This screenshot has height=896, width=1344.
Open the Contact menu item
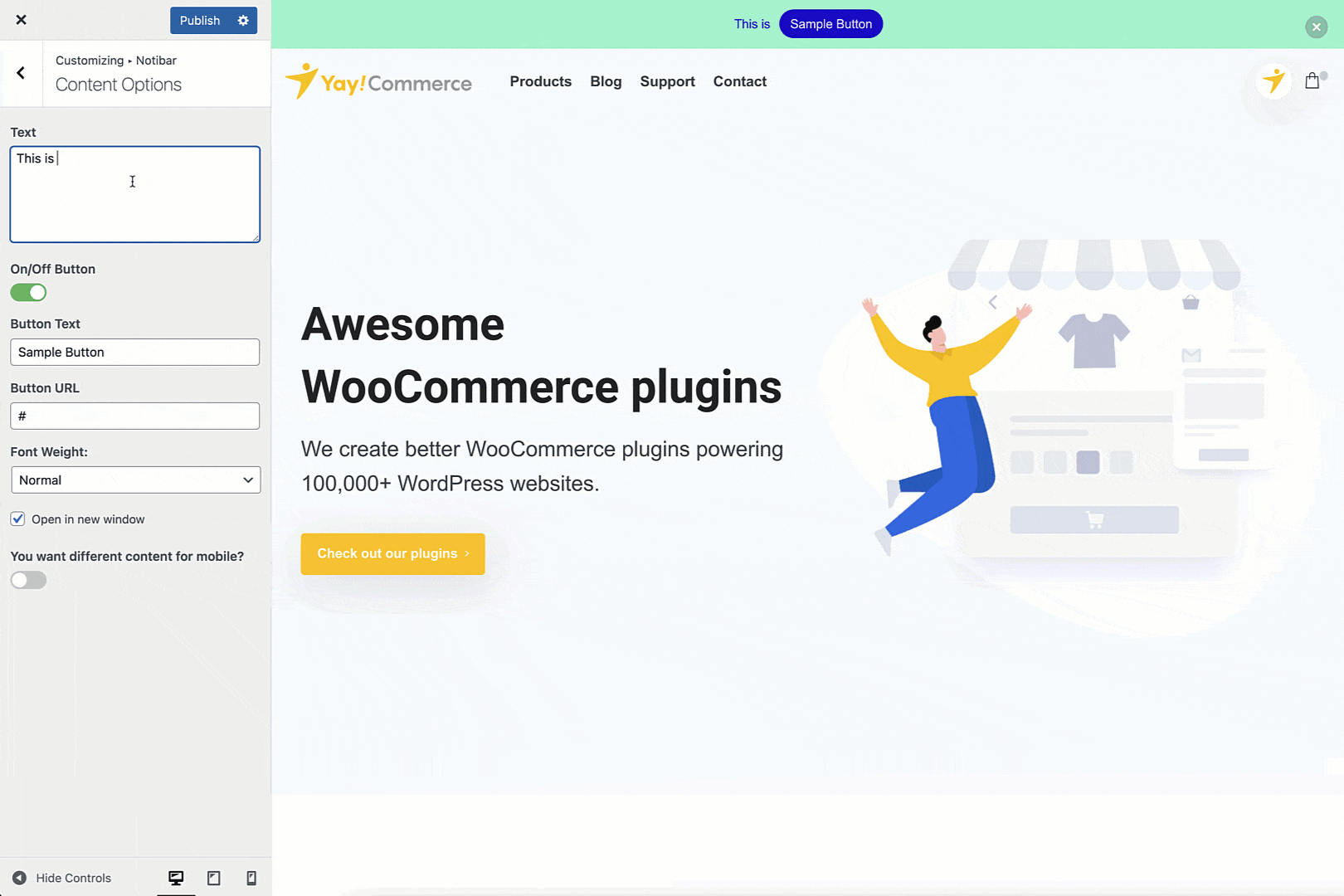(x=740, y=81)
